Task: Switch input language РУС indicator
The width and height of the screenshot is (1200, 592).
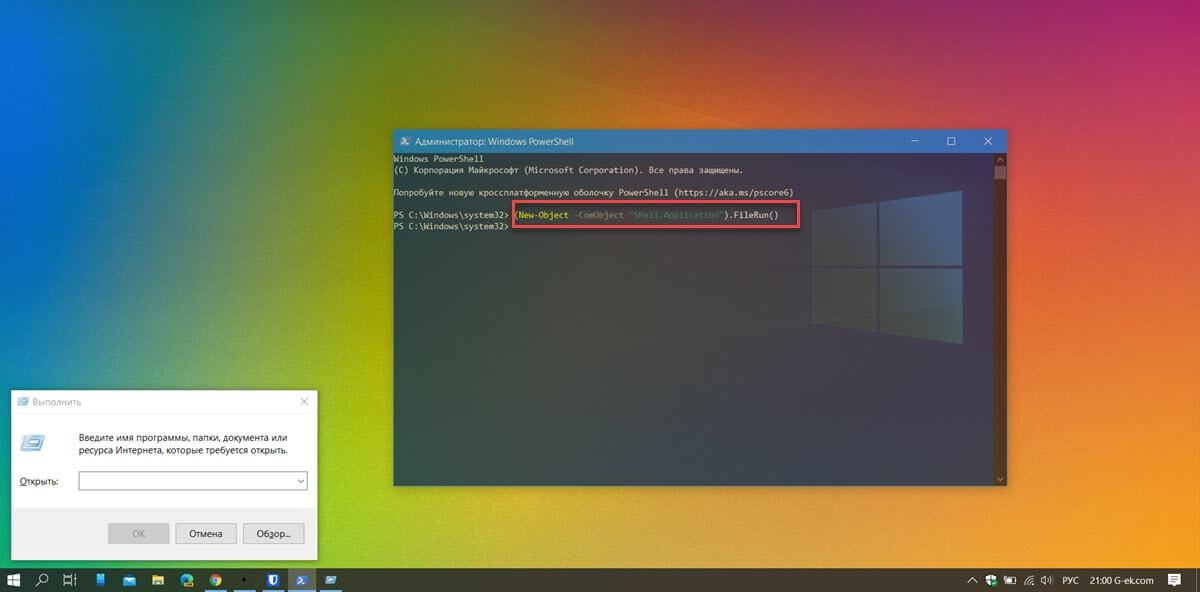Action: point(1070,580)
